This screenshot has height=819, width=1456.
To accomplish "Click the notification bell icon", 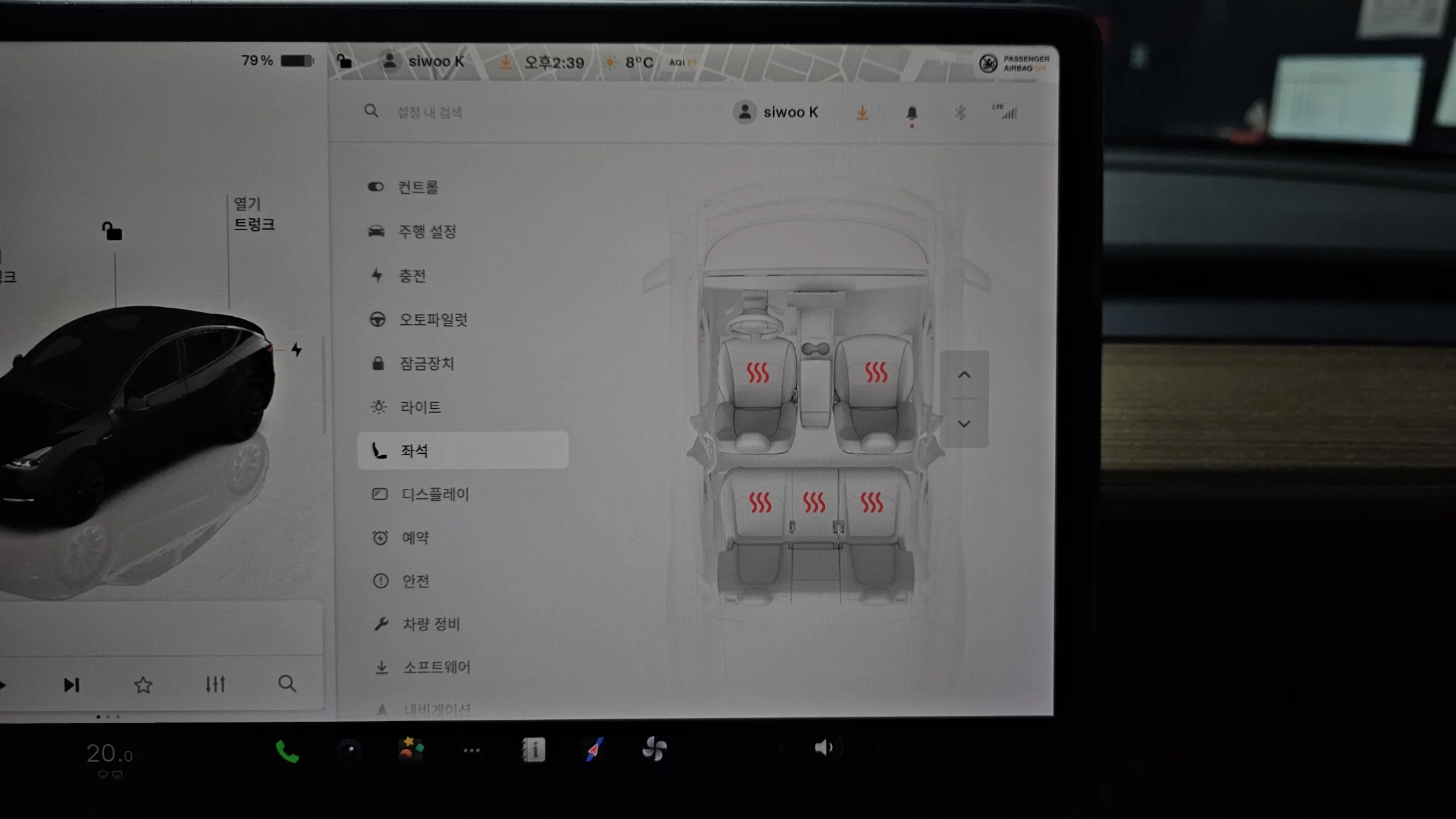I will [911, 113].
